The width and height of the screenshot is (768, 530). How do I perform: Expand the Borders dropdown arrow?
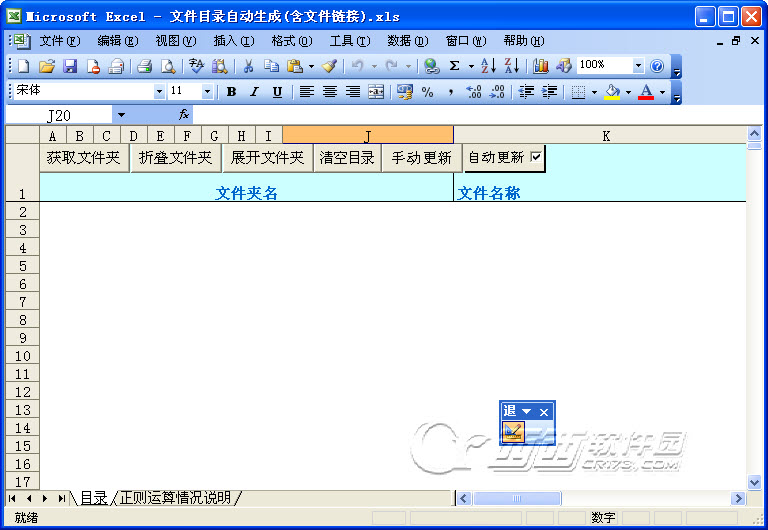click(x=594, y=92)
